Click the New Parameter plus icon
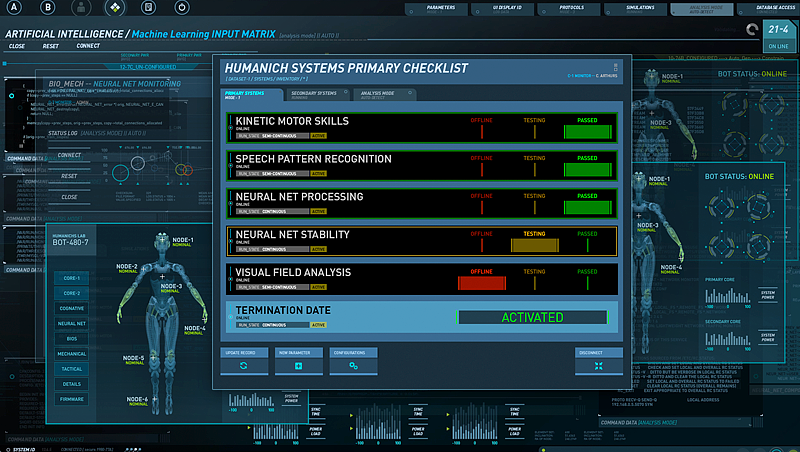Screen dimensions: 800x452 [298, 366]
